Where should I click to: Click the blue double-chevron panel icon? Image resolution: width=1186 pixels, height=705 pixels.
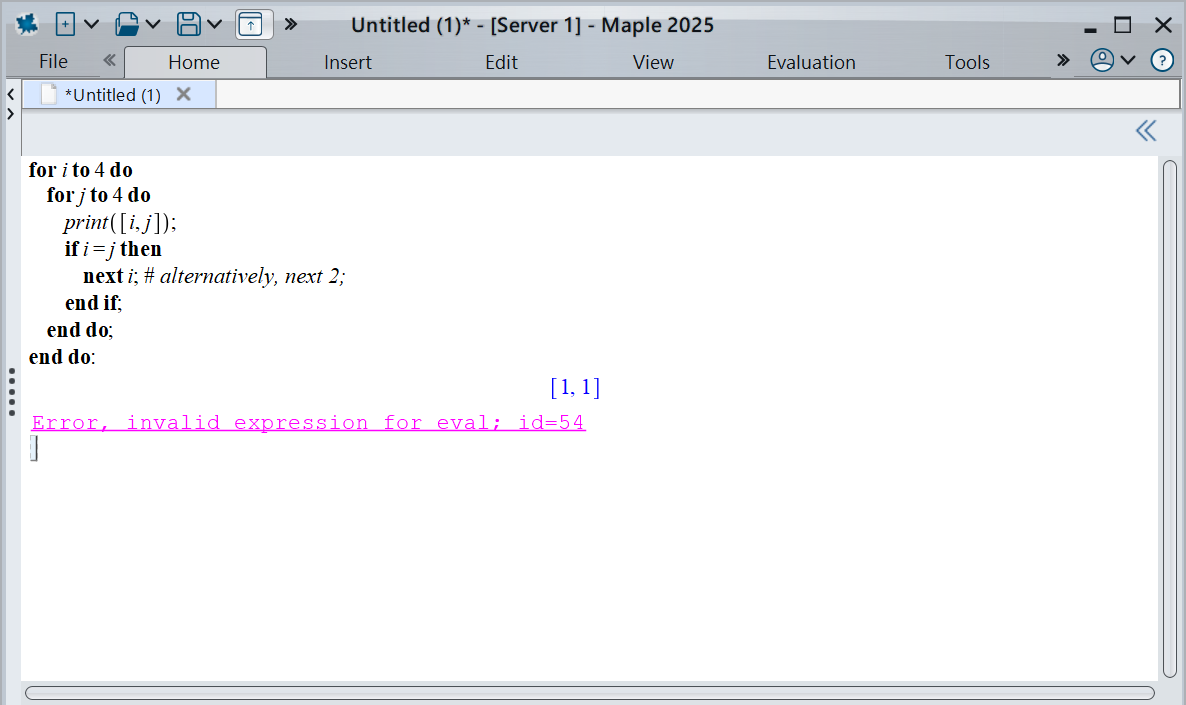pyautogui.click(x=1146, y=131)
